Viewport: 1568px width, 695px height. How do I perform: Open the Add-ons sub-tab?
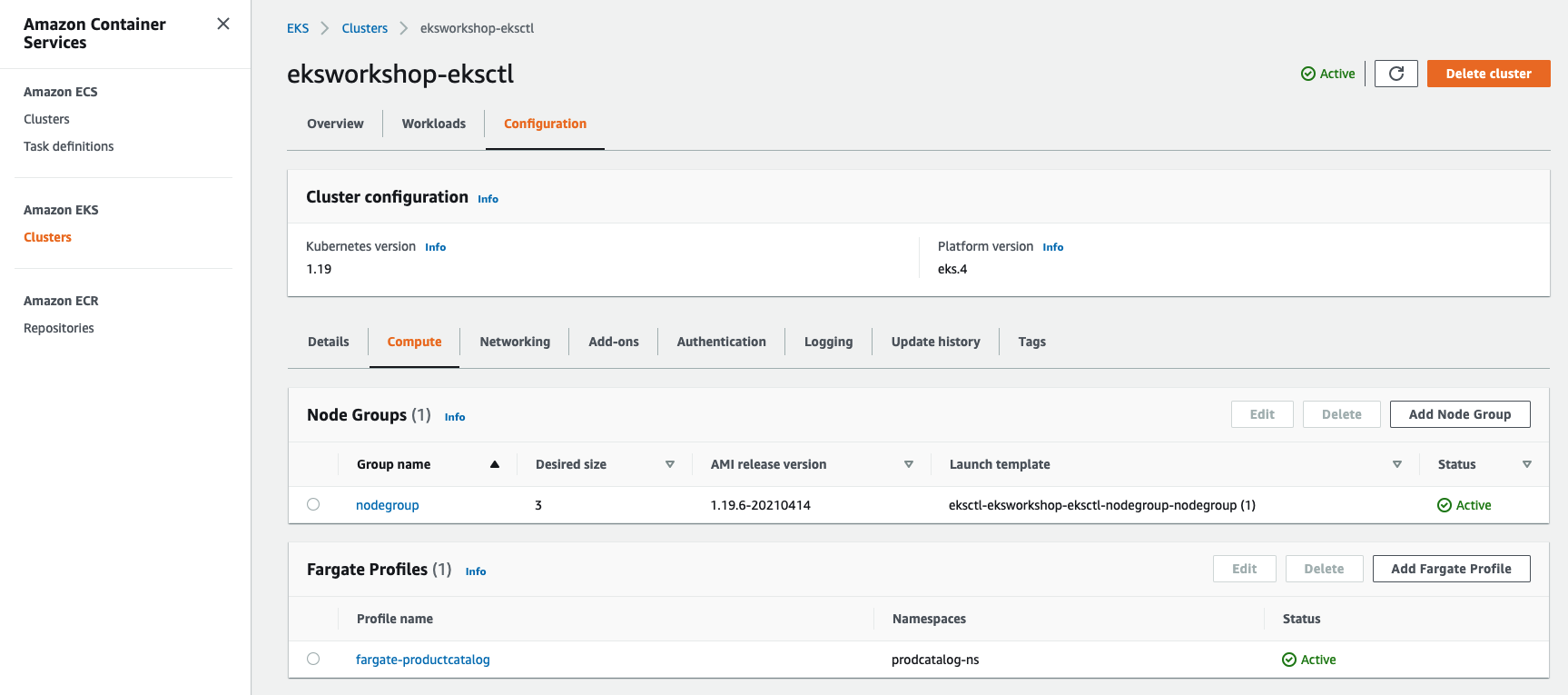pyautogui.click(x=614, y=342)
